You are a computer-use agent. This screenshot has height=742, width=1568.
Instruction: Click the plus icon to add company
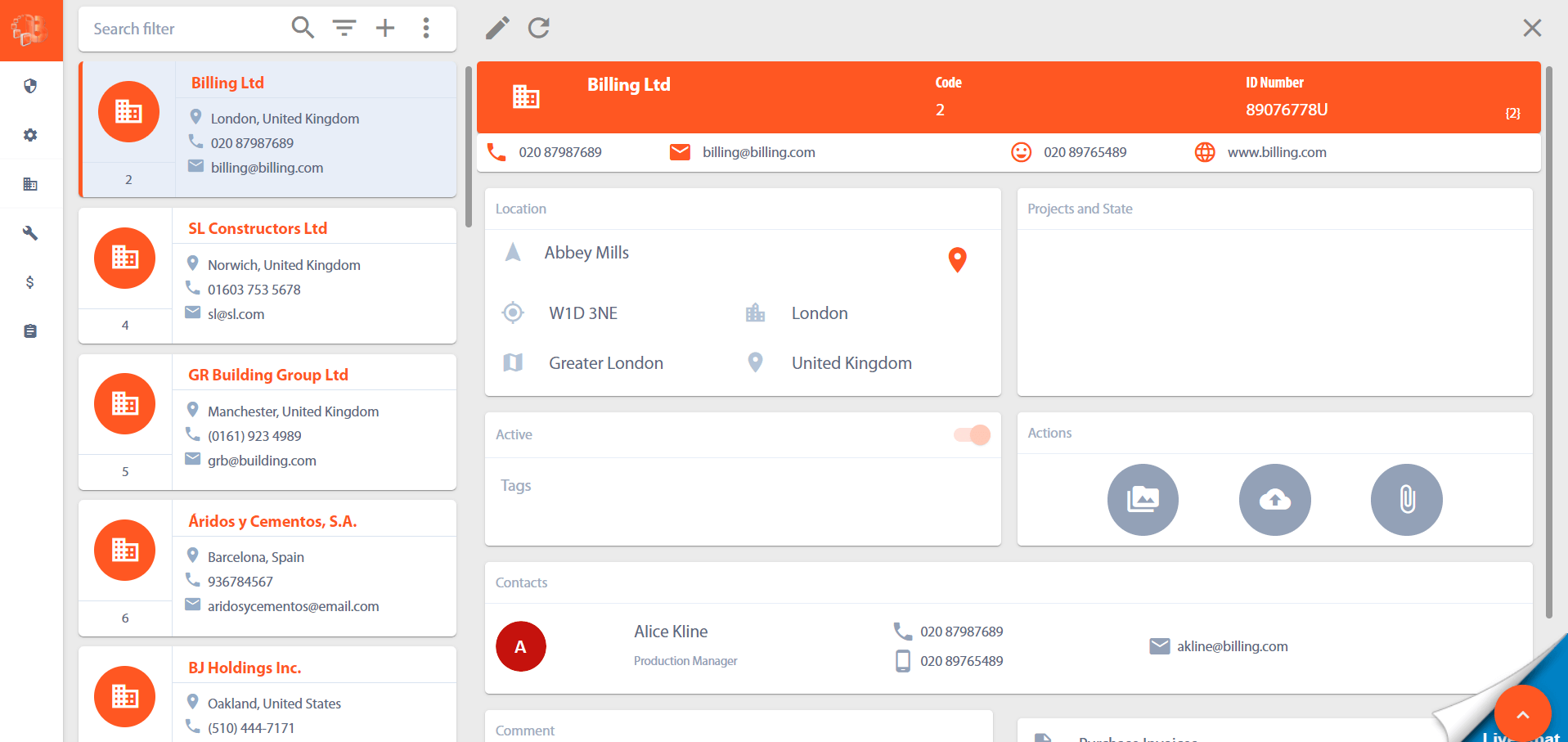click(385, 29)
